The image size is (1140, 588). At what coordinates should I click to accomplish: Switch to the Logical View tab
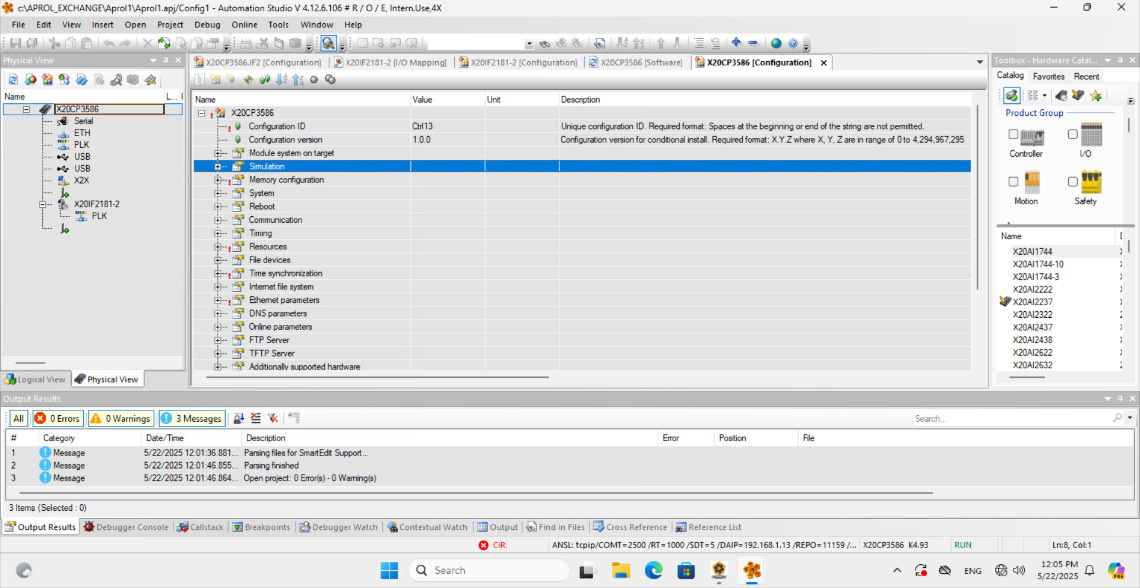coord(35,379)
